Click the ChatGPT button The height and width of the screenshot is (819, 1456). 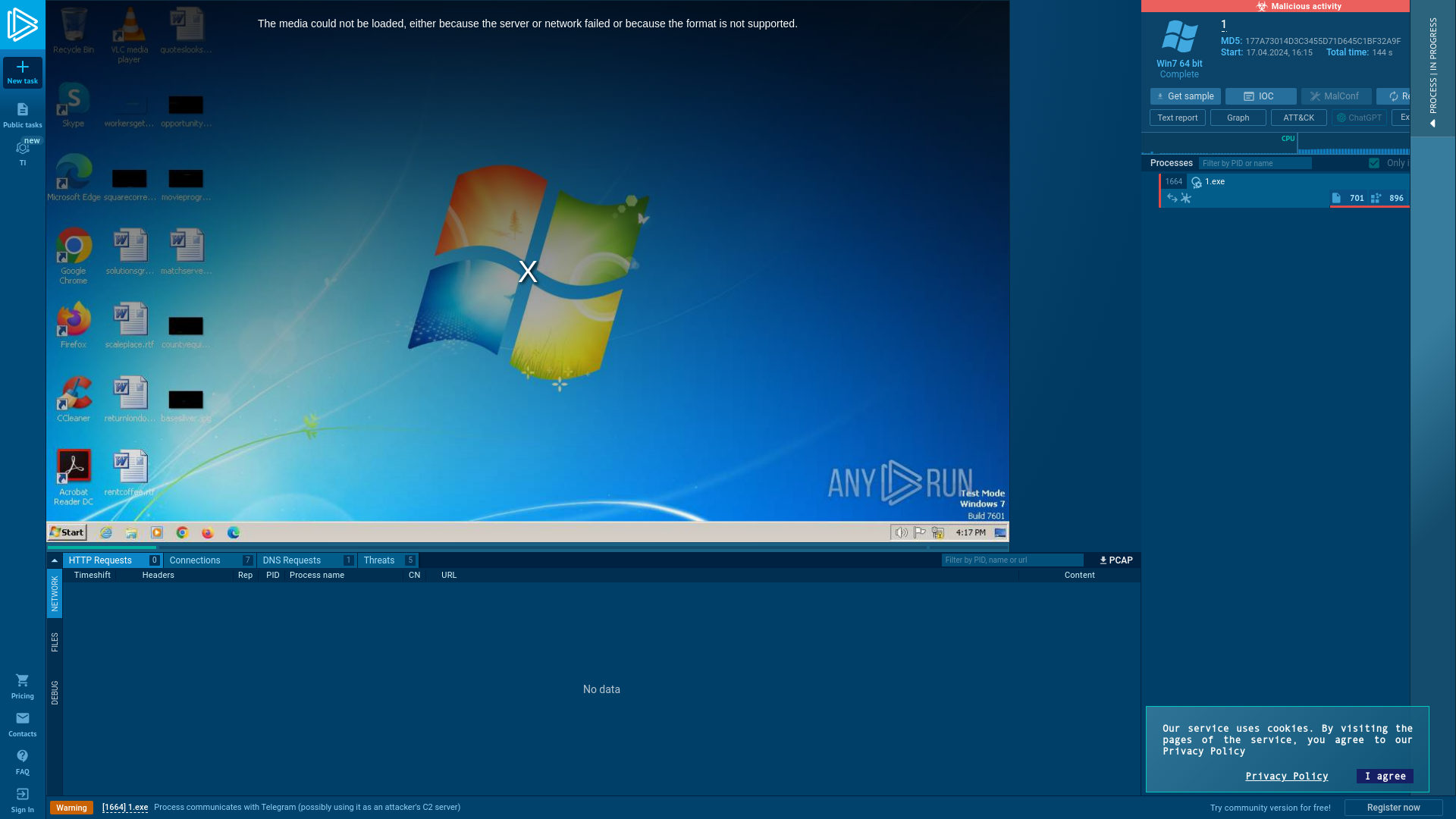click(1359, 118)
